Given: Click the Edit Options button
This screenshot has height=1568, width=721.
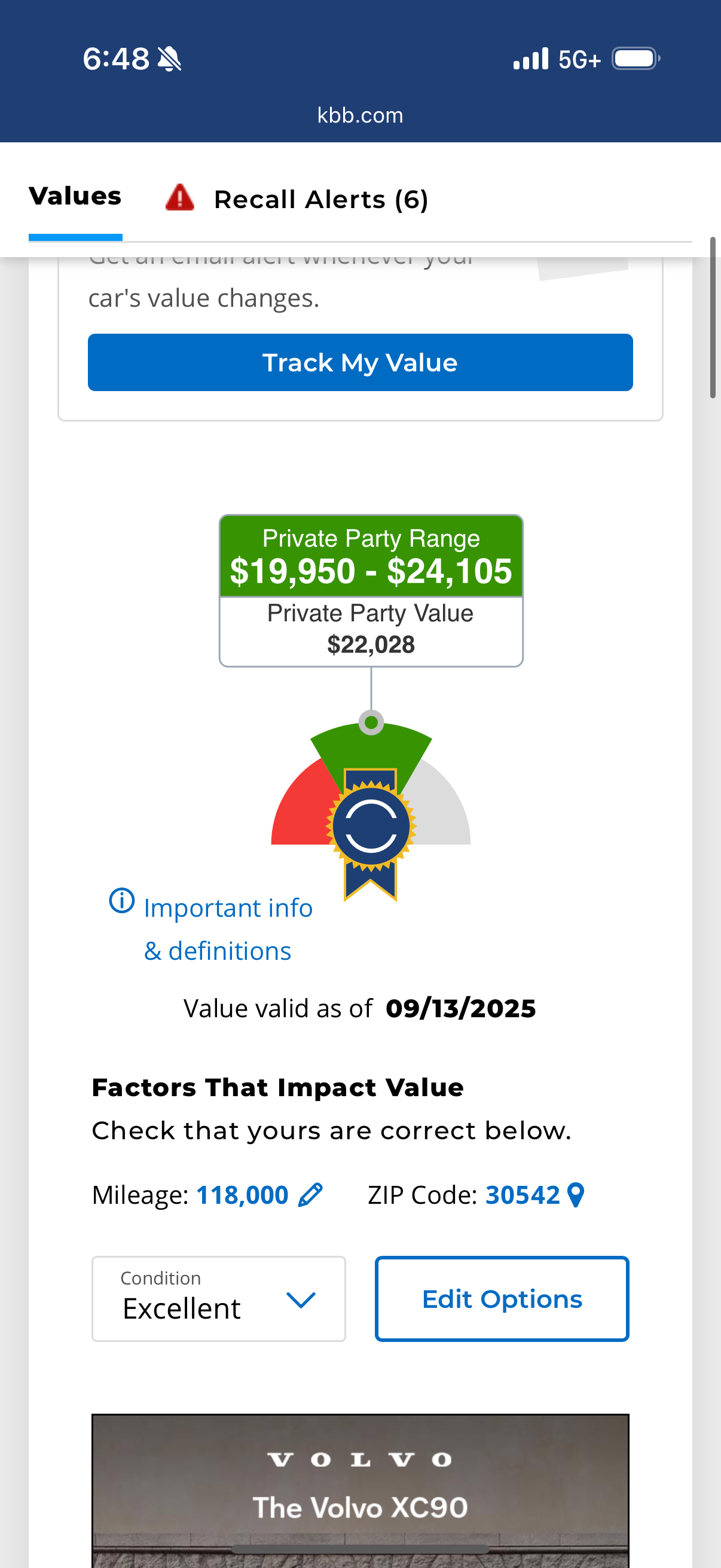Looking at the screenshot, I should (x=502, y=1298).
